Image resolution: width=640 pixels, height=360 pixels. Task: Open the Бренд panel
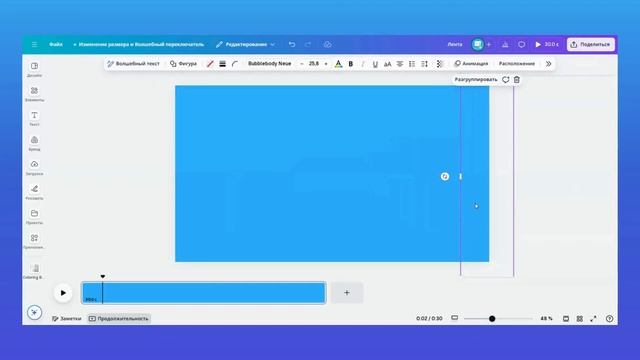(34, 143)
